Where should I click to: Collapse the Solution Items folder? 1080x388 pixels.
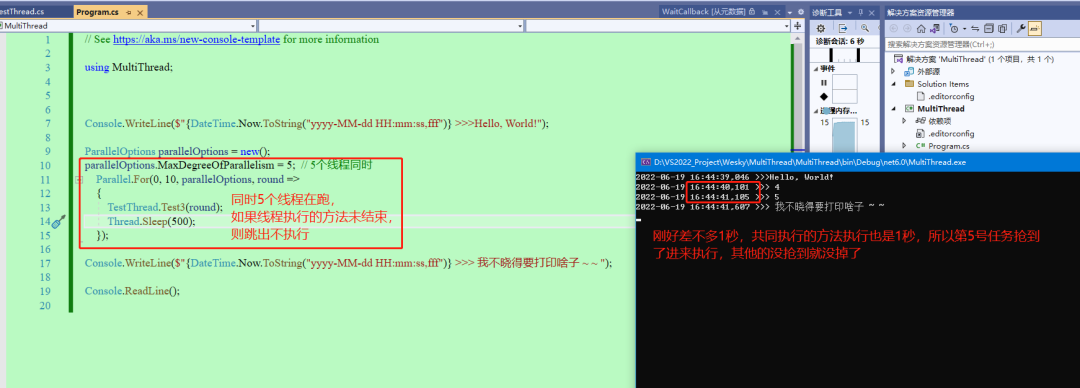[x=893, y=84]
